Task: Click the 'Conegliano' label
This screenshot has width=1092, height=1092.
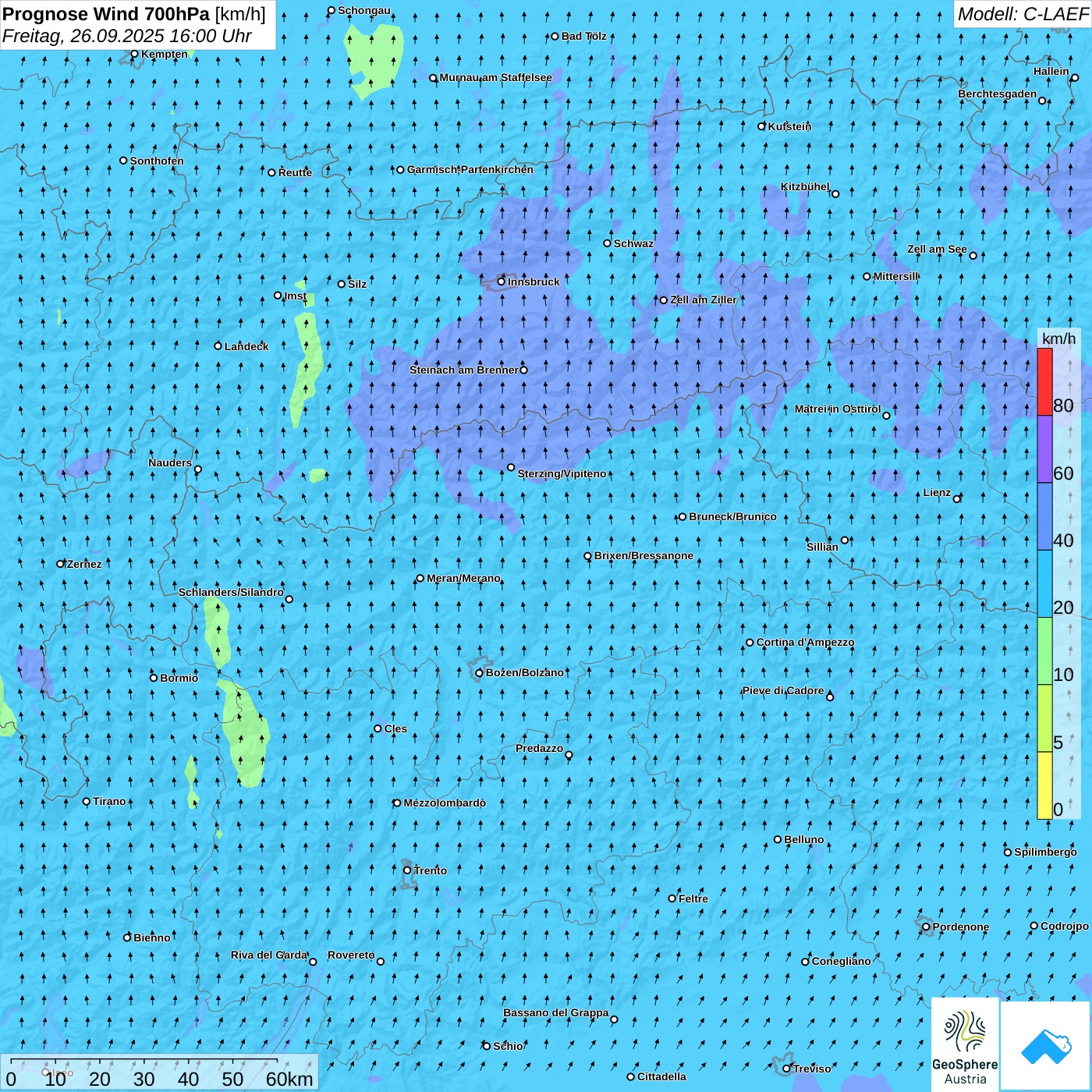Action: [841, 961]
